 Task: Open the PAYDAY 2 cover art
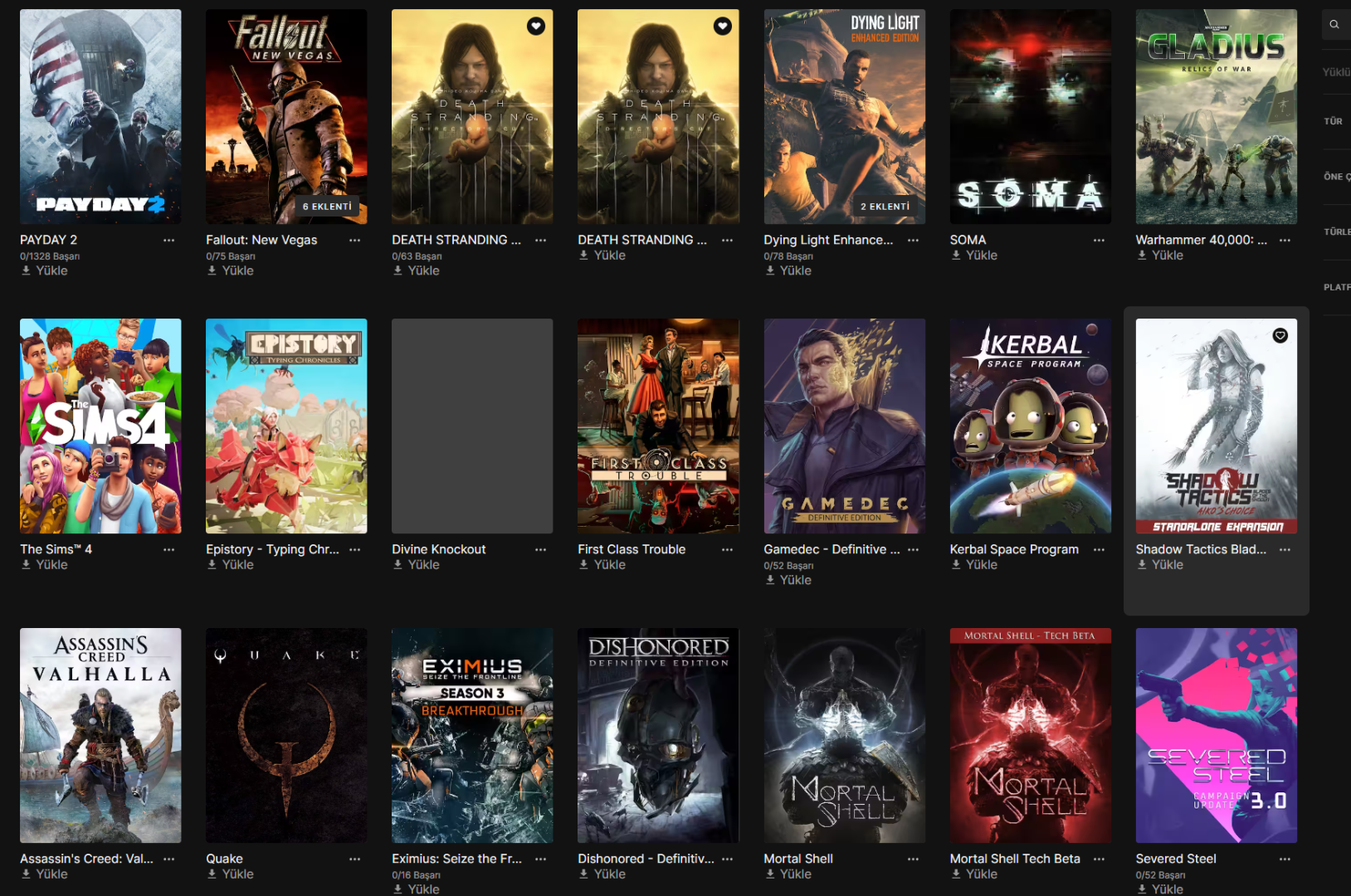tap(100, 117)
